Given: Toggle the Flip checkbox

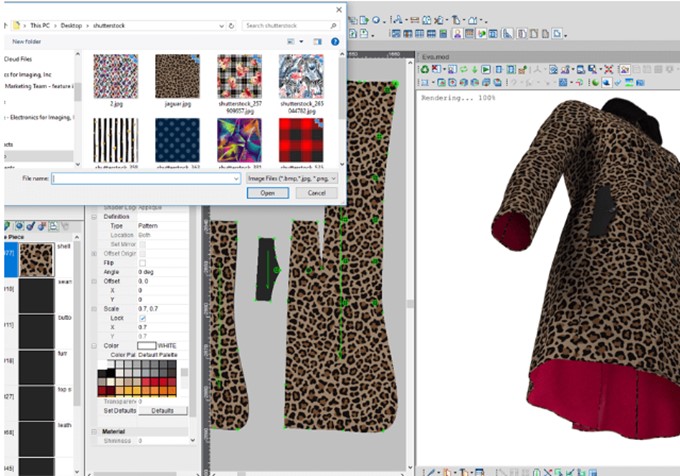Looking at the screenshot, I should tap(143, 264).
